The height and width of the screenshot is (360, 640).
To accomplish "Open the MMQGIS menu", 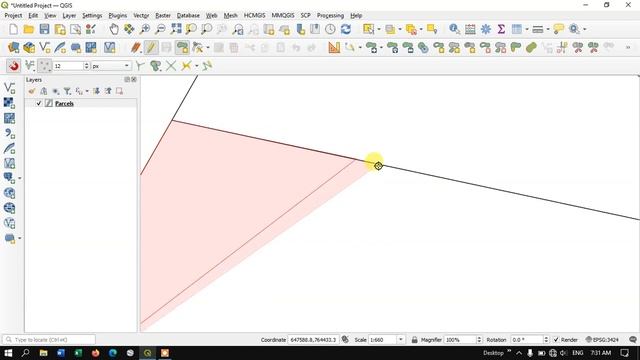I will [283, 16].
